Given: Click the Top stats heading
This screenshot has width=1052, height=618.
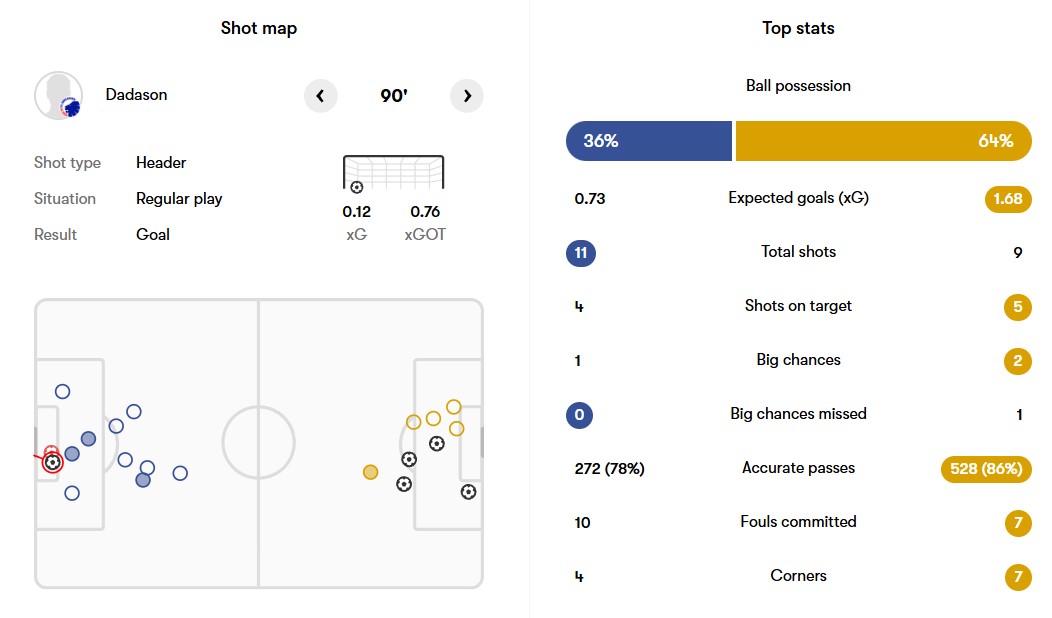Looking at the screenshot, I should [x=798, y=28].
